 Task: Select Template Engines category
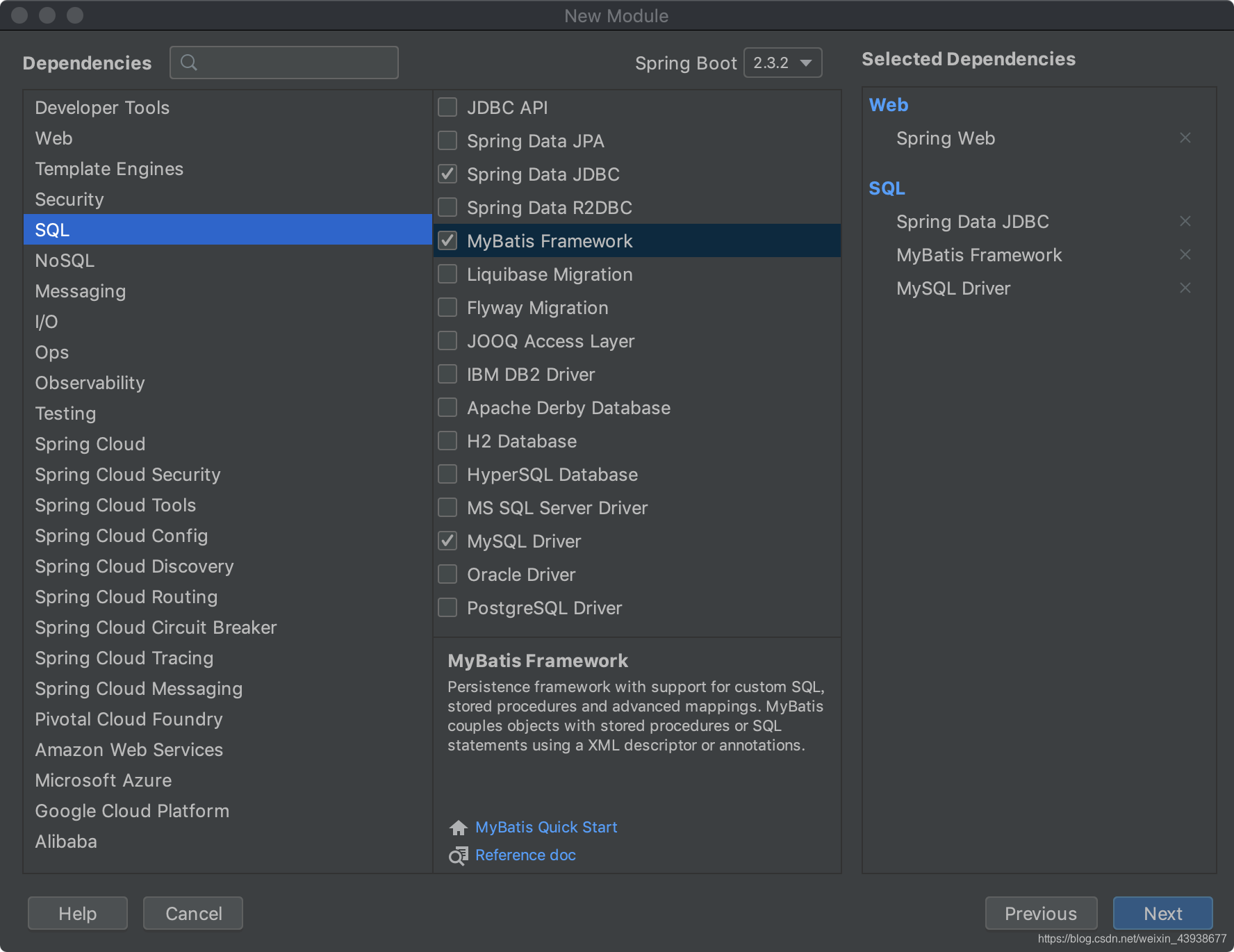click(x=228, y=169)
